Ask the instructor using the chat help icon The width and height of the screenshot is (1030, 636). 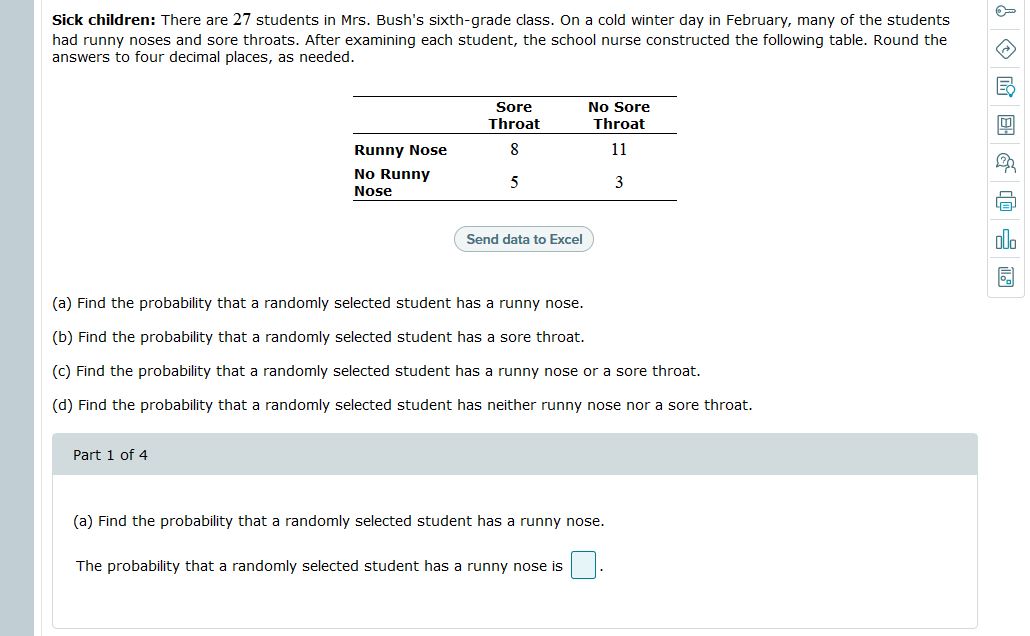tap(1005, 162)
